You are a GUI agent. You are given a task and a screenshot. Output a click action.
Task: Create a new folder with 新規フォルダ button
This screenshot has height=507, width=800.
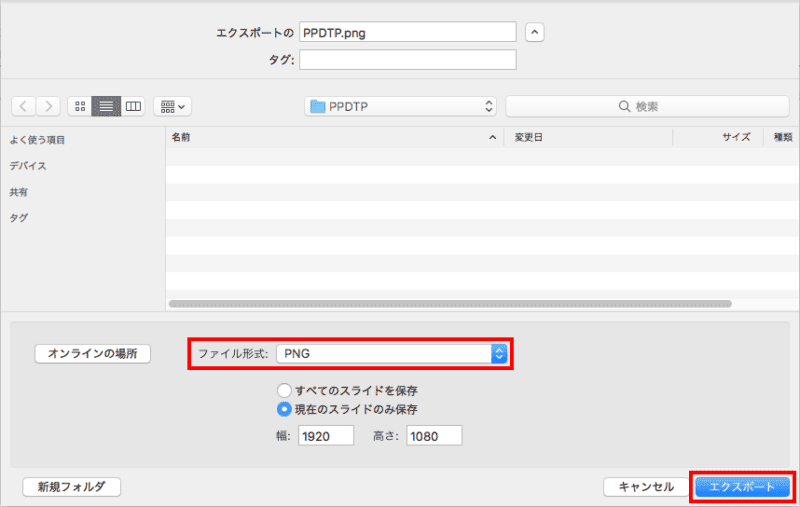(71, 487)
